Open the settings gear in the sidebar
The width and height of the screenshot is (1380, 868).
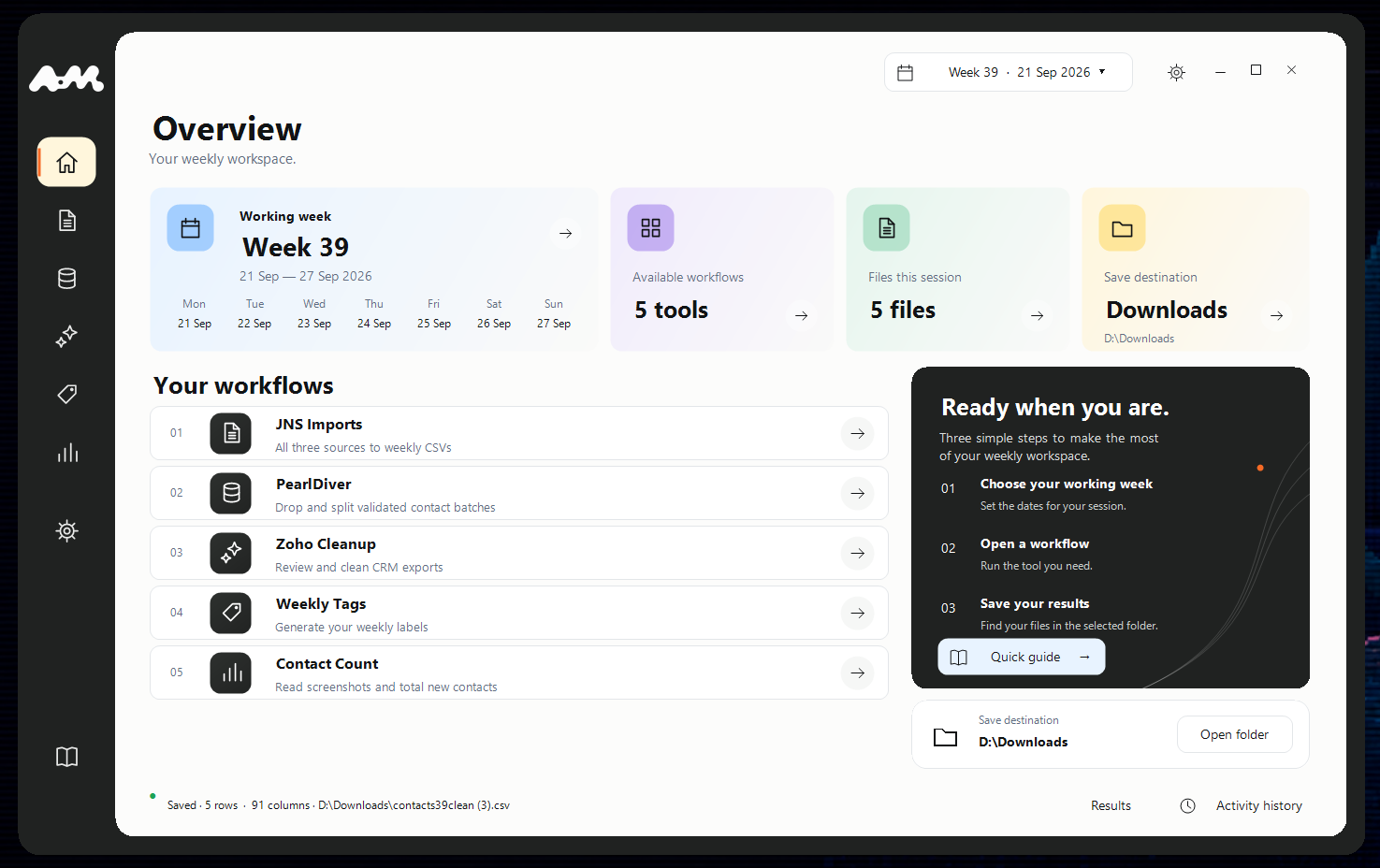[66, 531]
